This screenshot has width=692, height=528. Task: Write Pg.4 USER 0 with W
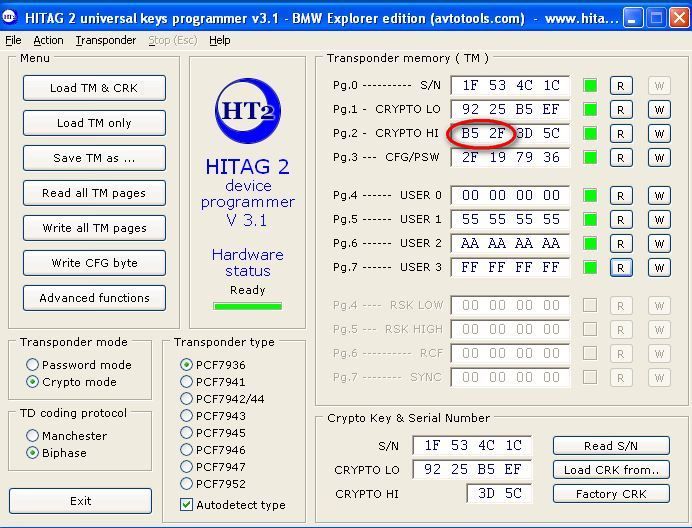pos(659,196)
